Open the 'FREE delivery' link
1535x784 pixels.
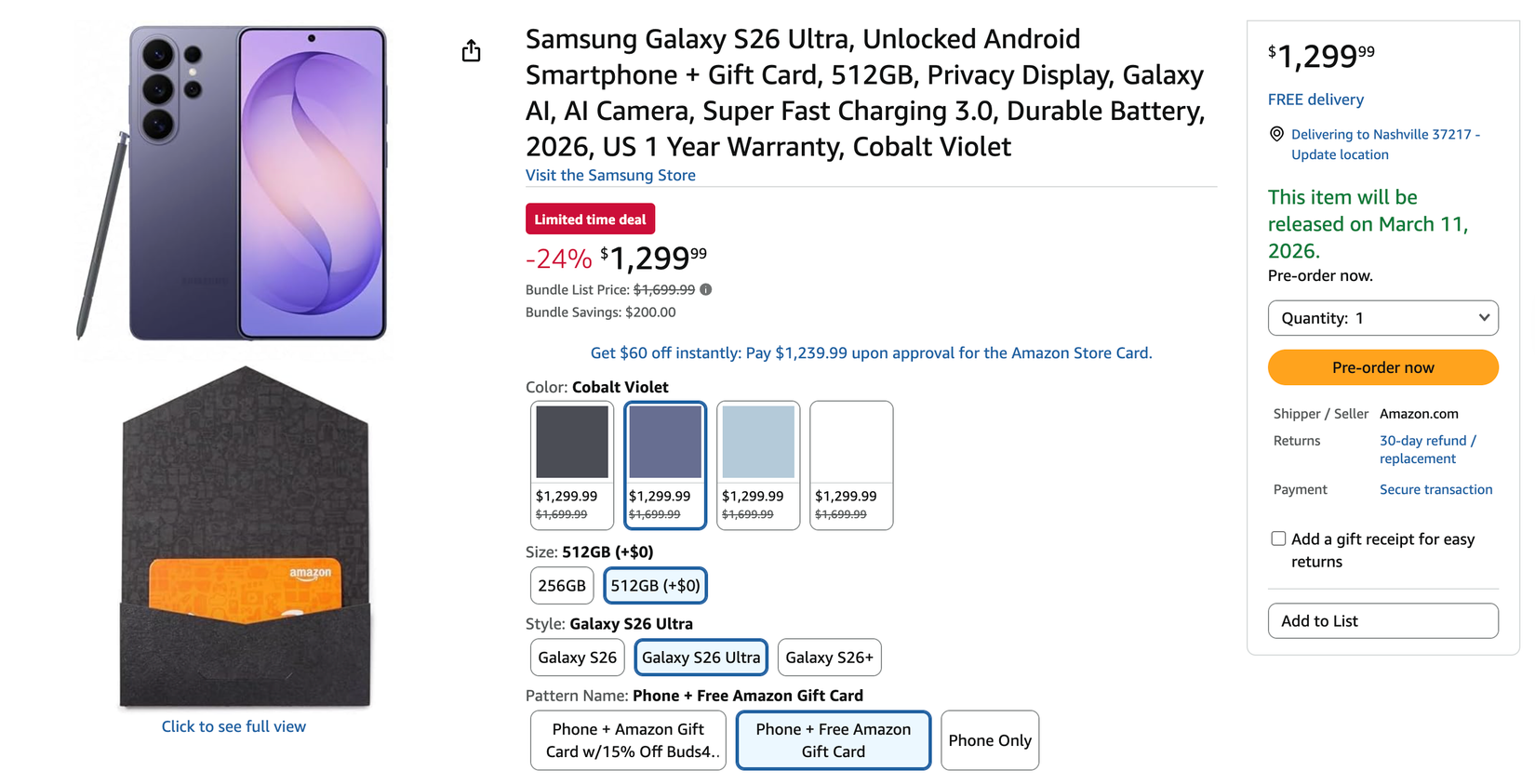click(1315, 99)
